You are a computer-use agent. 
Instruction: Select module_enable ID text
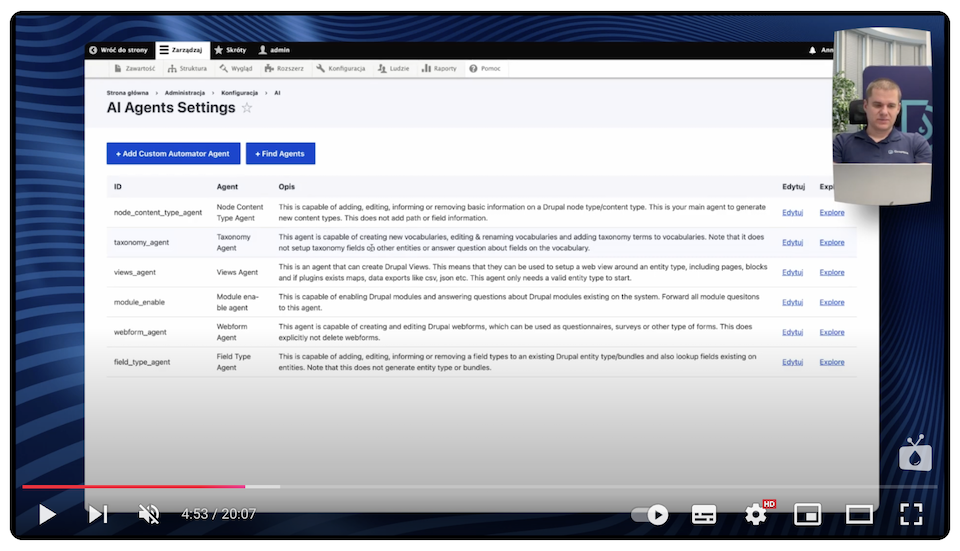click(x=139, y=302)
